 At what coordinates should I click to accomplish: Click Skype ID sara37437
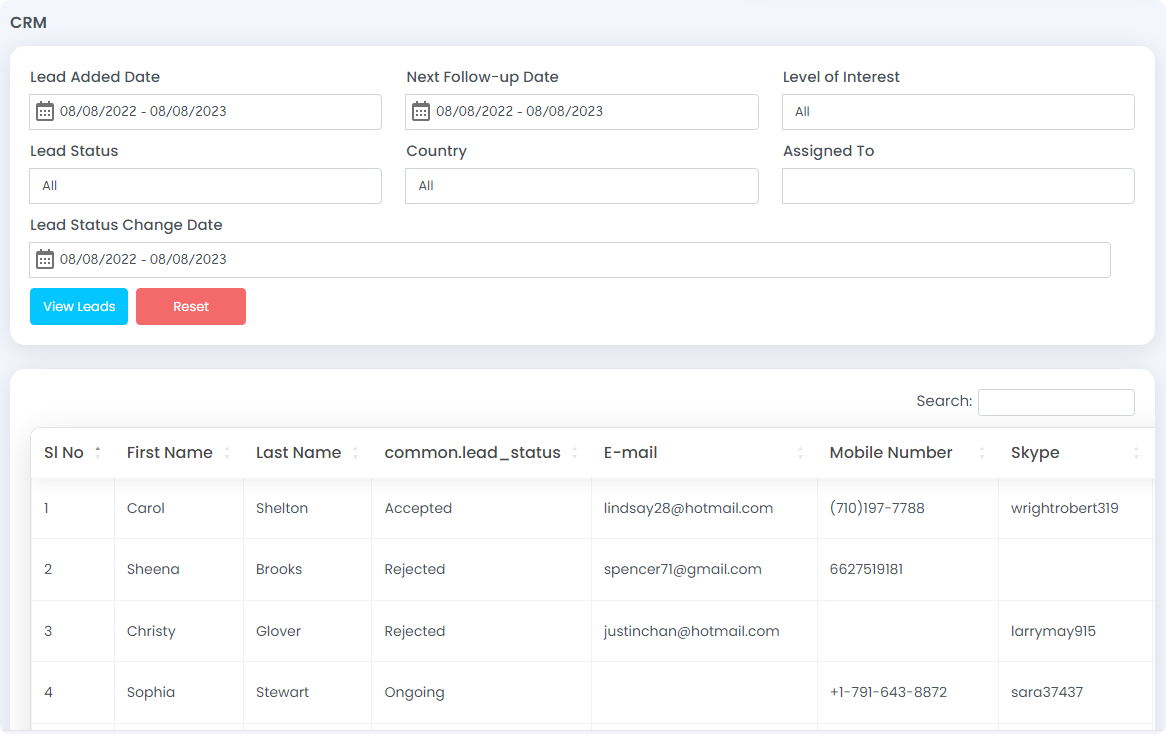[1047, 692]
